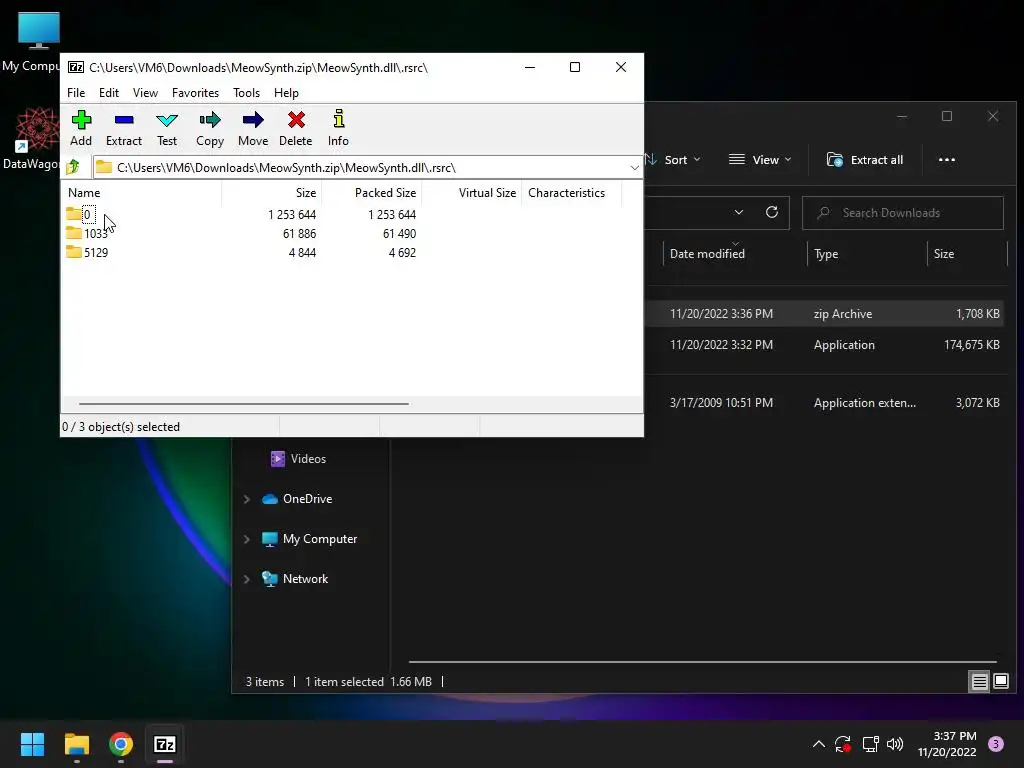Open the See more ellipsis menu in Explorer
Screen dimensions: 1024x768
946,160
